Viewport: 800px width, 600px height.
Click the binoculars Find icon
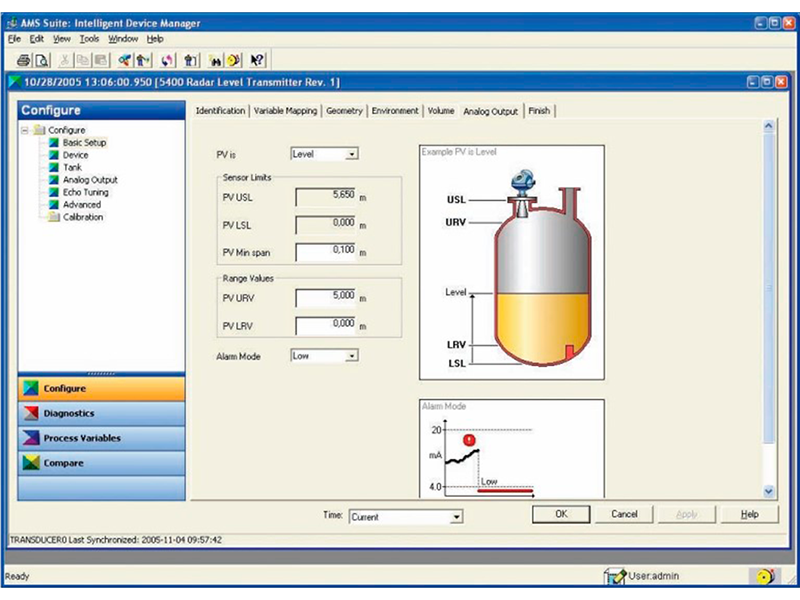tap(215, 61)
